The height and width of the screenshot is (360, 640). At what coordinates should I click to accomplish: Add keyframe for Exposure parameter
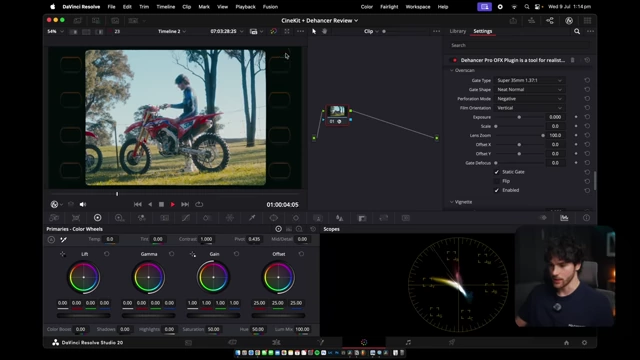(x=576, y=117)
